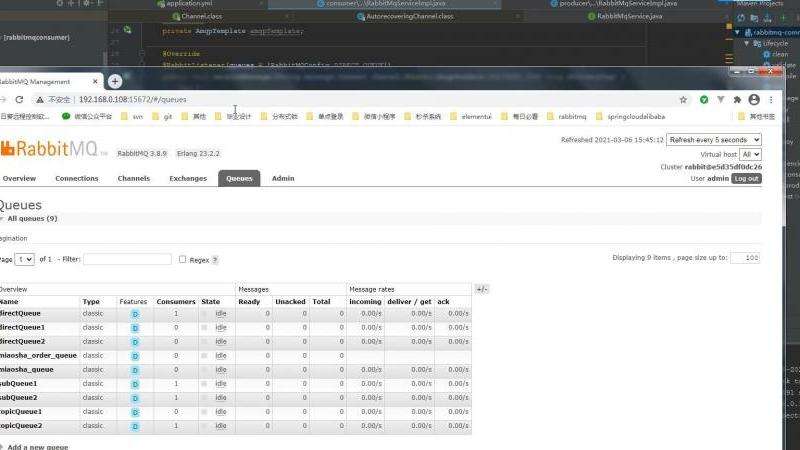This screenshot has height=450, width=800.
Task: Switch to AutorecoveringChannel.class tab in the IDE
Action: pos(410,16)
